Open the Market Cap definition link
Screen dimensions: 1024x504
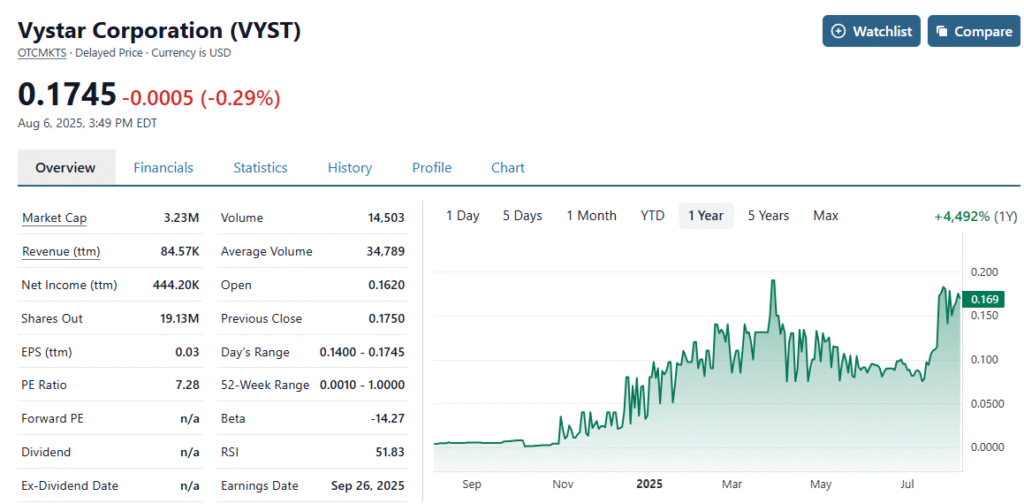(54, 218)
